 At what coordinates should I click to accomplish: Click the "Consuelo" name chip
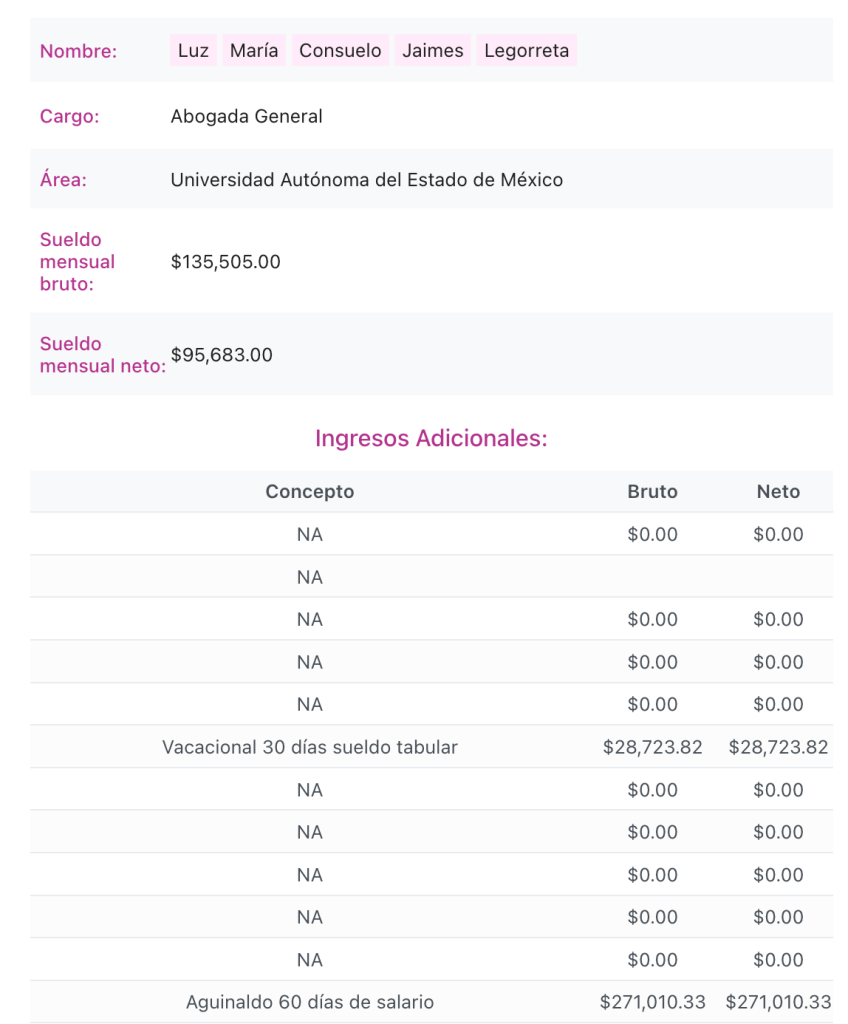click(340, 51)
